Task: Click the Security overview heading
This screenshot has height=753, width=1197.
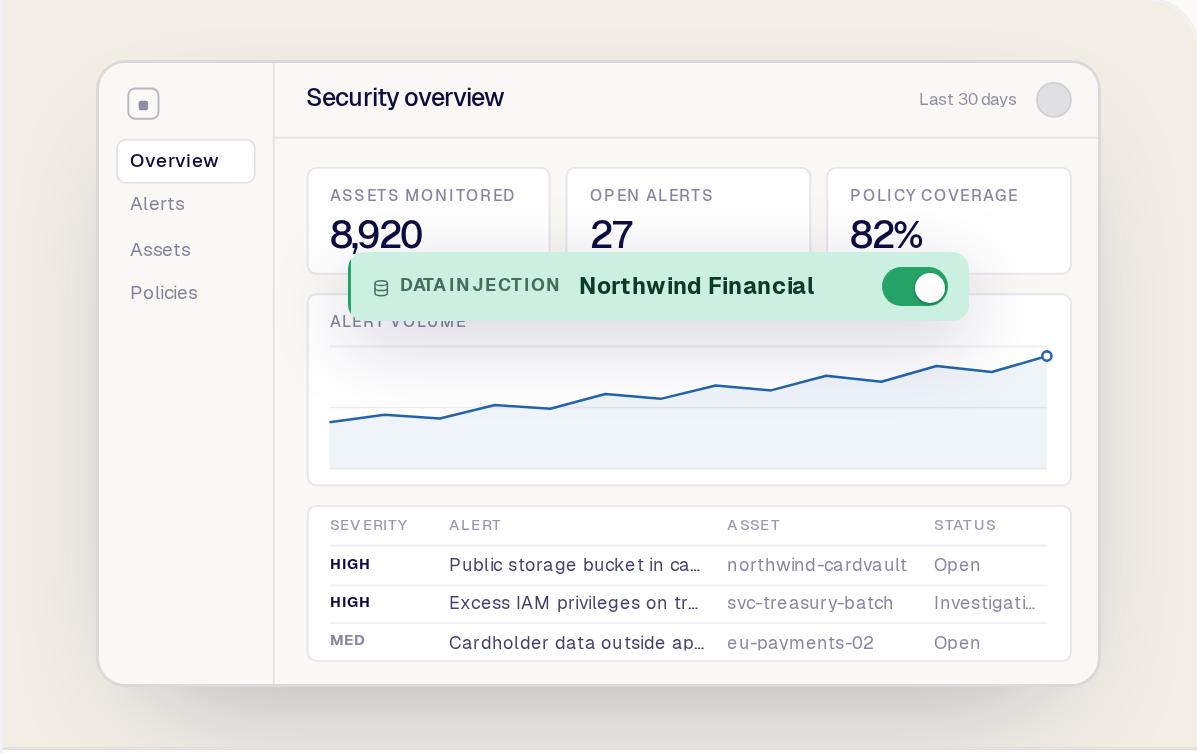Action: coord(405,98)
